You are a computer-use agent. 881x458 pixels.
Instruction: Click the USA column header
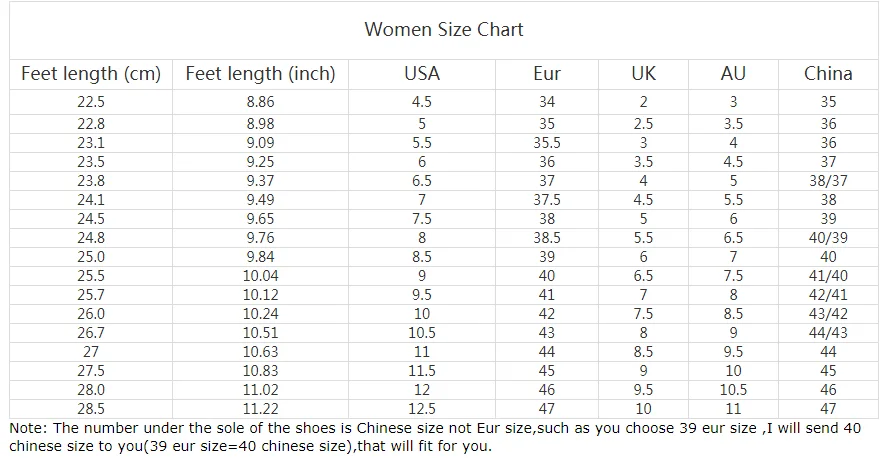pyautogui.click(x=421, y=74)
